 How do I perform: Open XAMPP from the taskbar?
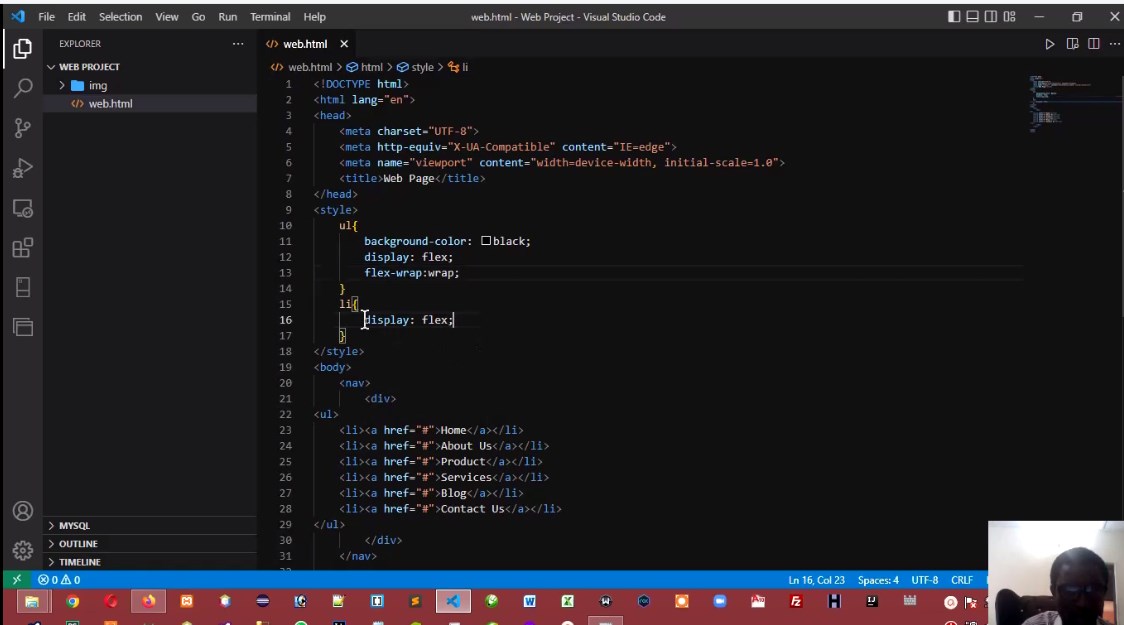[186, 601]
